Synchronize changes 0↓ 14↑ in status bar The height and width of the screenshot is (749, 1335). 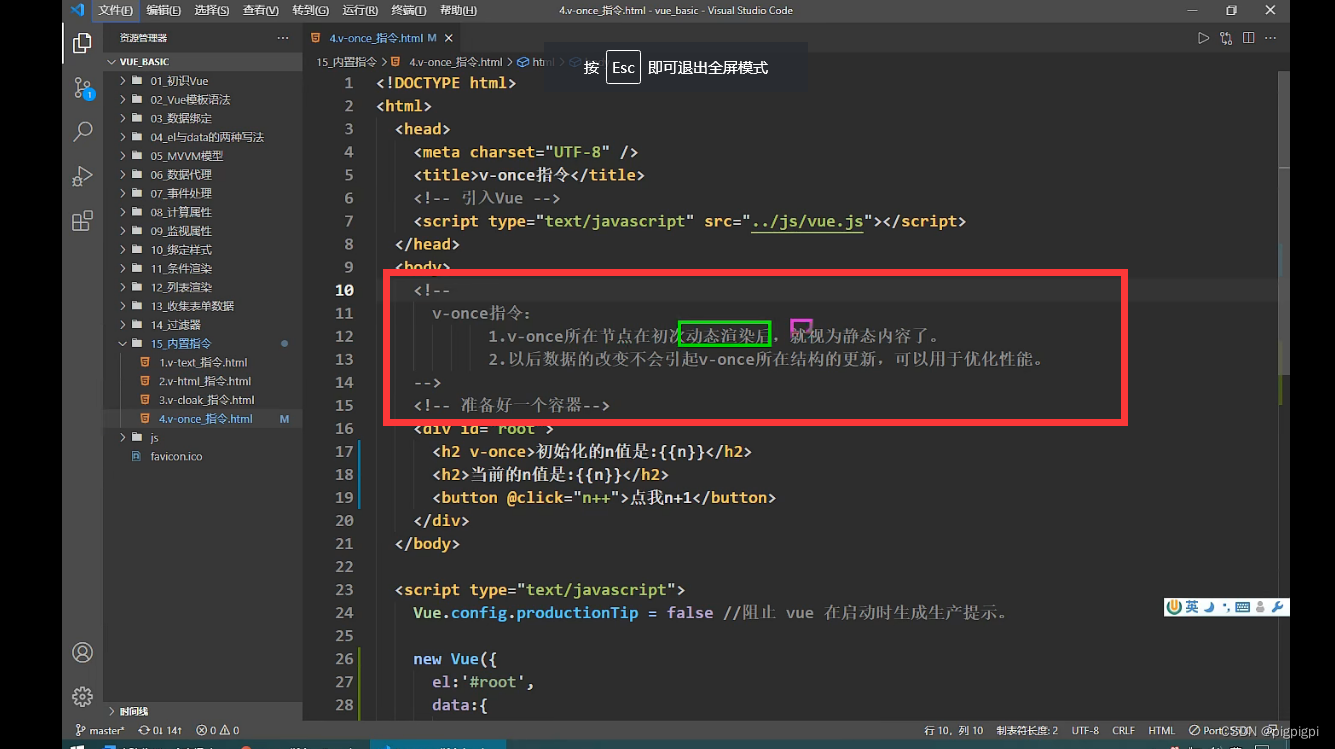(x=160, y=730)
